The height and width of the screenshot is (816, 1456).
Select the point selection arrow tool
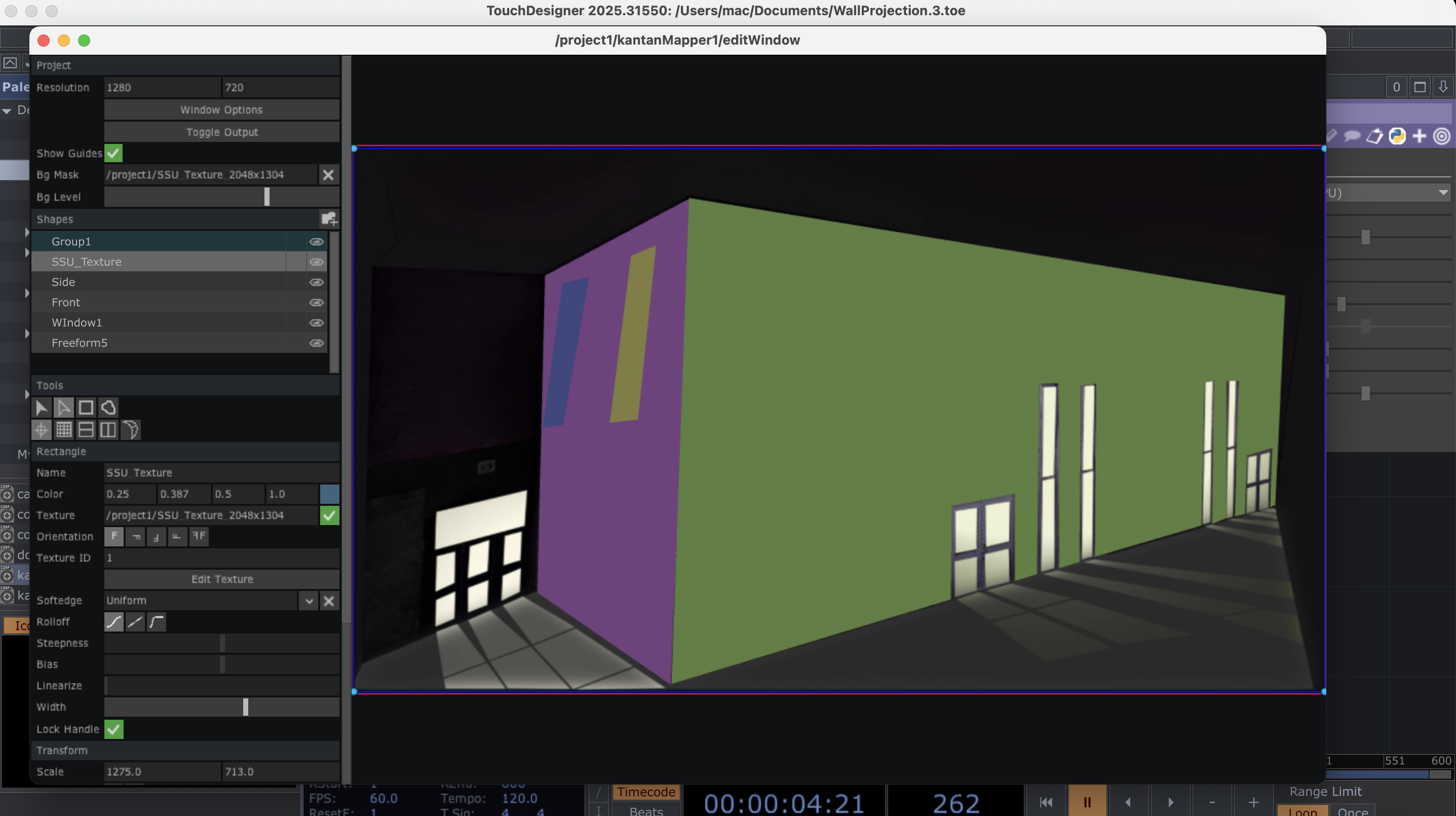[x=63, y=407]
